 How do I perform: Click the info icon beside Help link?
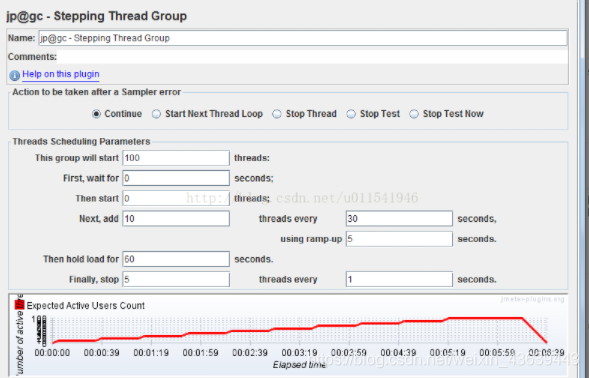coord(14,76)
